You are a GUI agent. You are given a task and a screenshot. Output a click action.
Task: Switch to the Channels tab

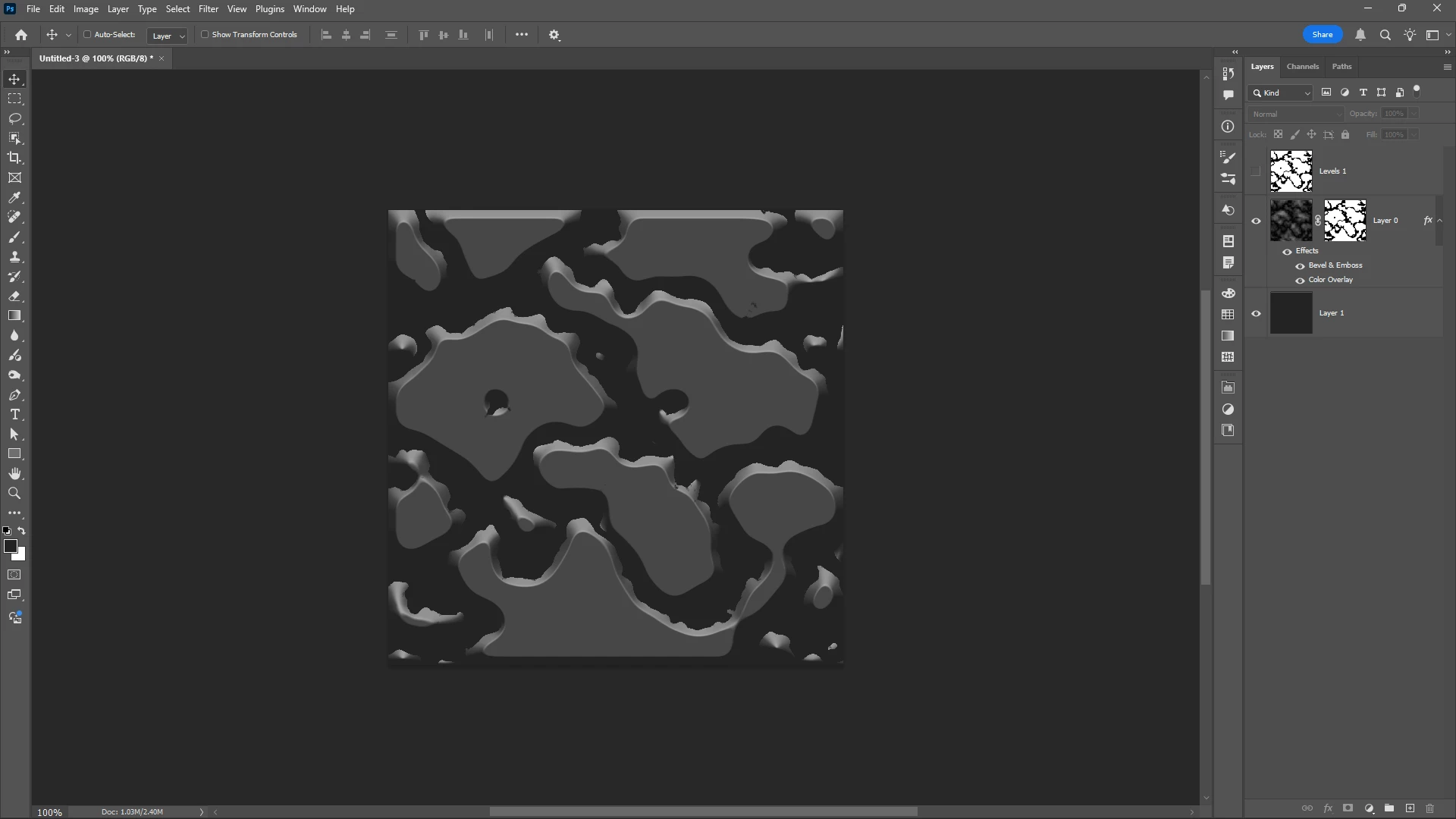point(1303,67)
